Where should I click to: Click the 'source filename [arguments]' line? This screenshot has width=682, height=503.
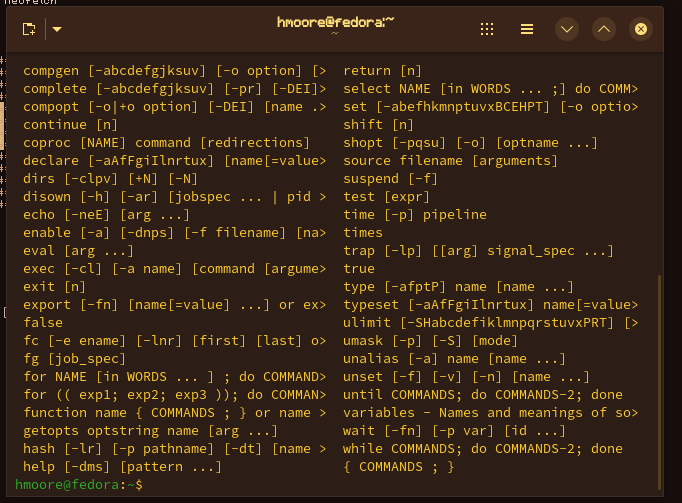click(450, 161)
